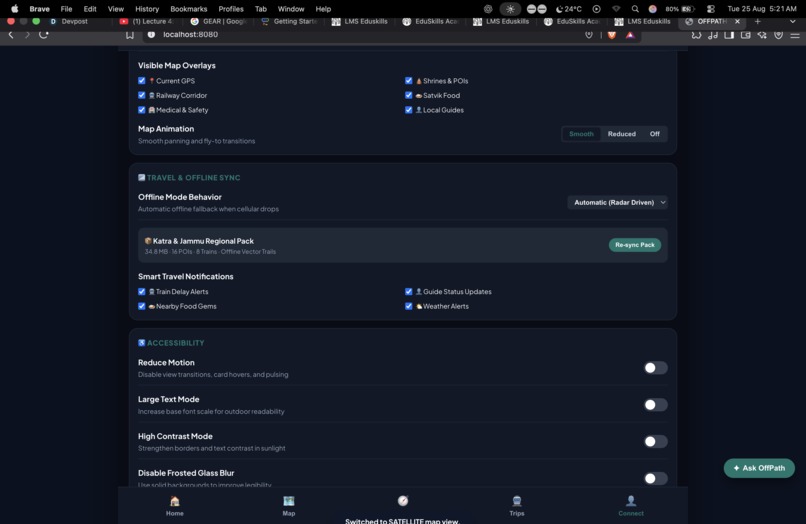Open the Profiles menu

[231, 9]
